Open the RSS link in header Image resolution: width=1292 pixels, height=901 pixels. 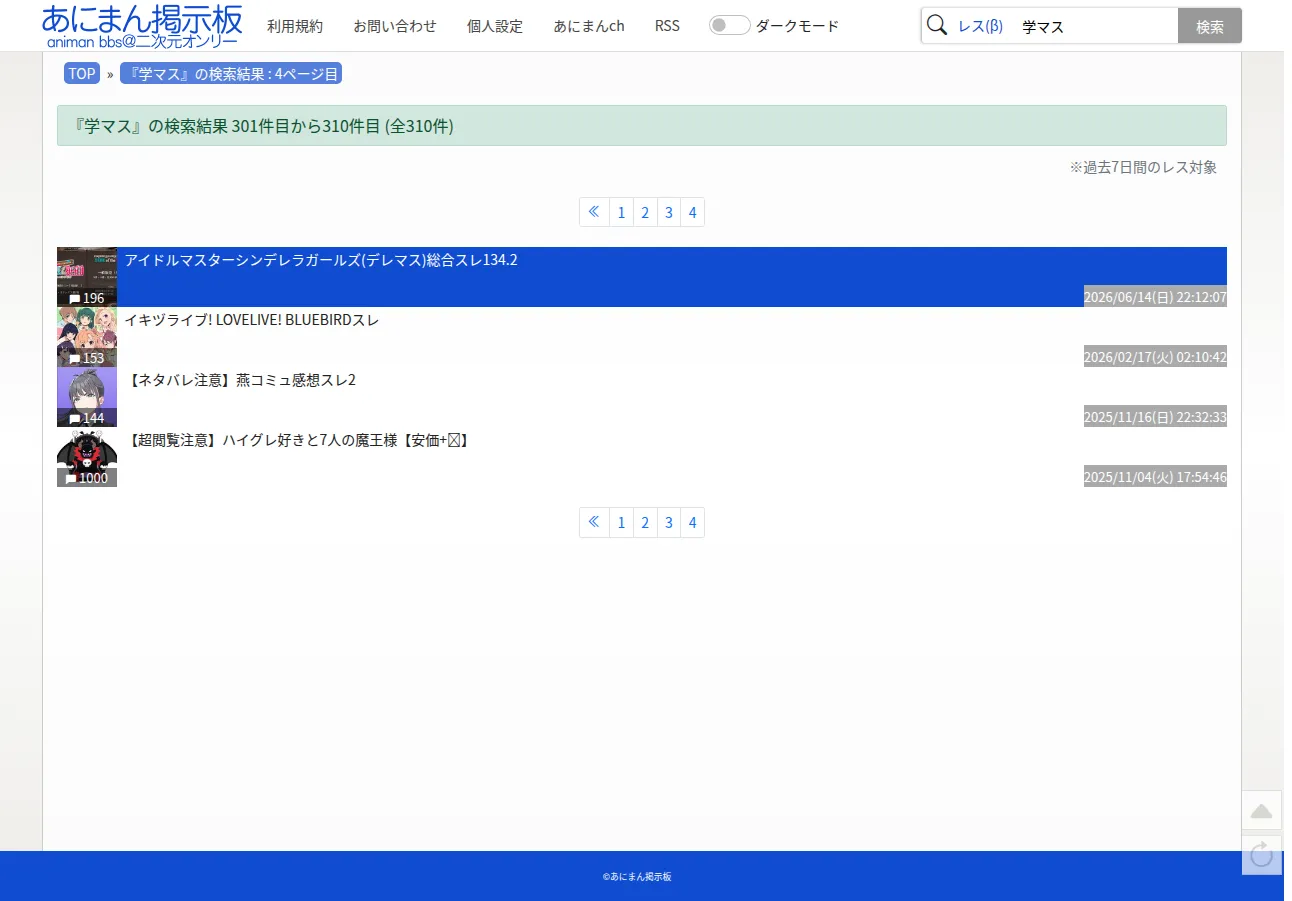667,26
